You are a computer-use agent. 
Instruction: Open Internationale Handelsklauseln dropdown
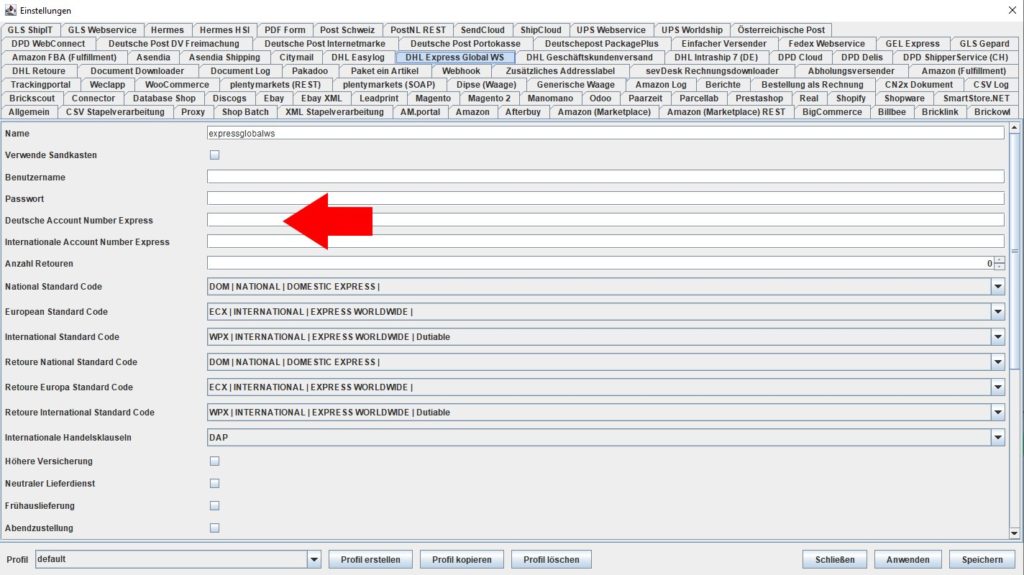pos(997,438)
